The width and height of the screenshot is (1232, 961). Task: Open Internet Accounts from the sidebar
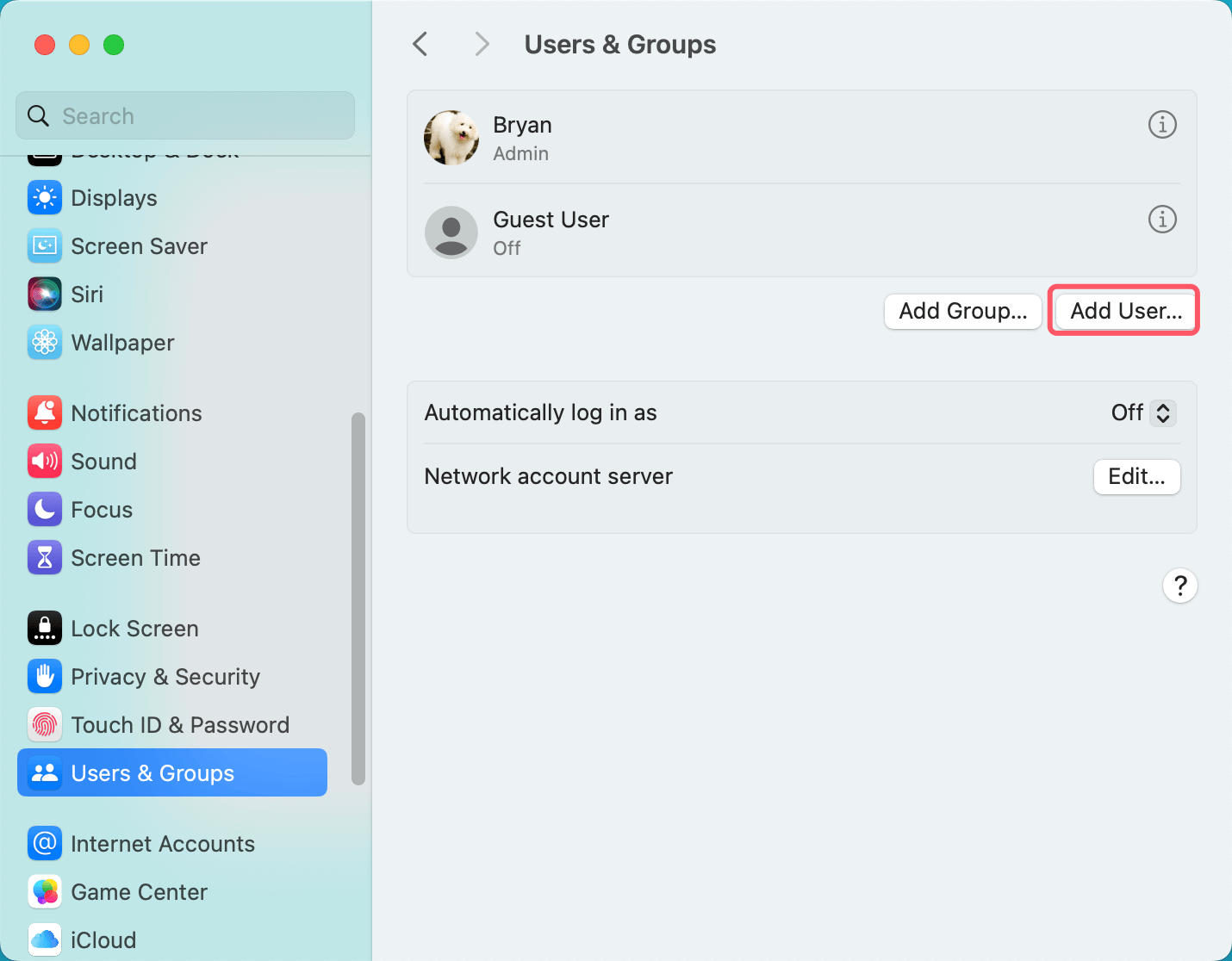point(162,843)
